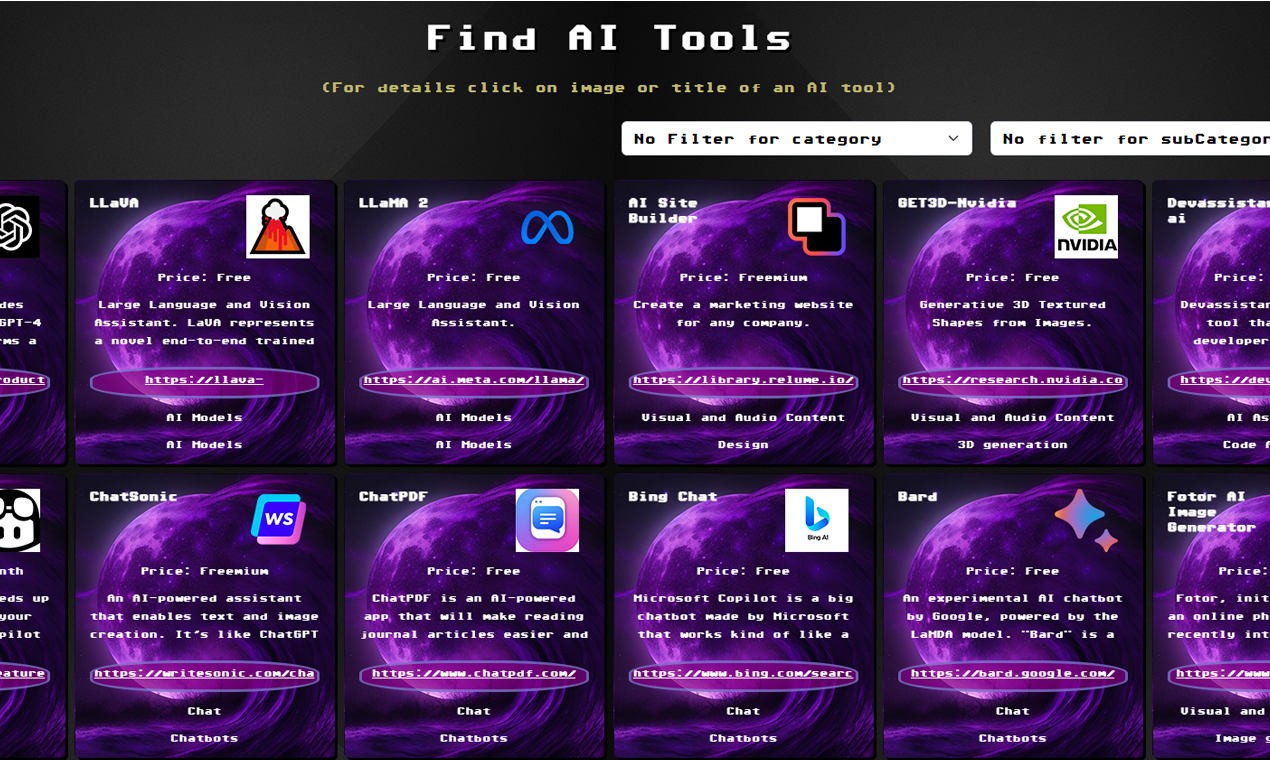
Task: Click 'Price: Freemium' on AI Site Builder
Action: click(743, 278)
